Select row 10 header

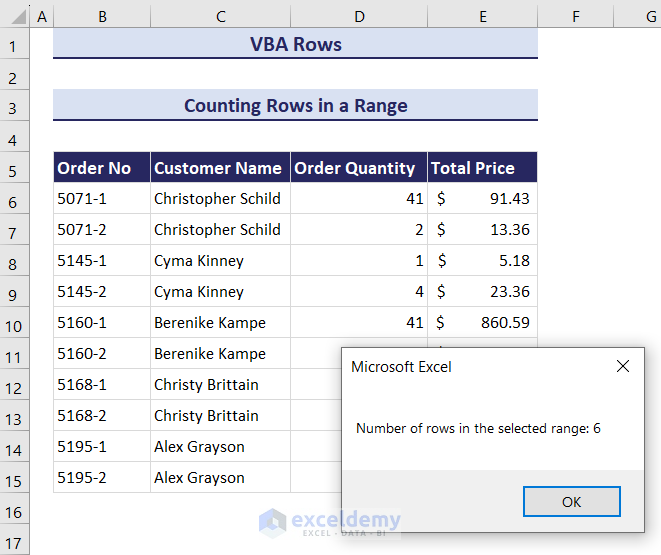(x=13, y=324)
